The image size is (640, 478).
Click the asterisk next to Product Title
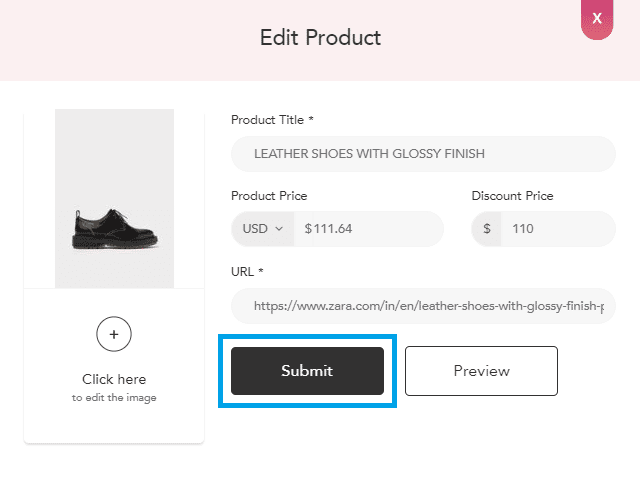click(x=311, y=119)
